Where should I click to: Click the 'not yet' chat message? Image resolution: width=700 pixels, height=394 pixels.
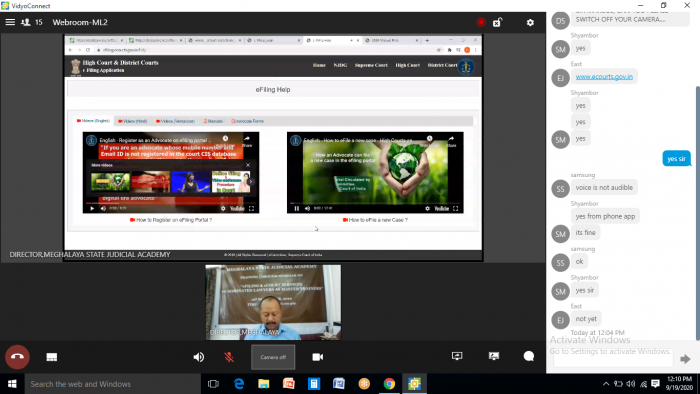pyautogui.click(x=586, y=319)
